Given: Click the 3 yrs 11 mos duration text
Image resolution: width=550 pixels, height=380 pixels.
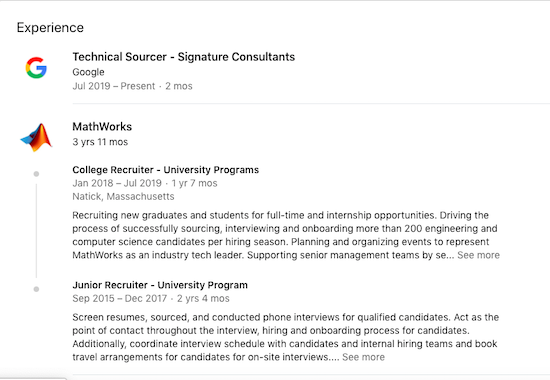Looking at the screenshot, I should [x=100, y=142].
